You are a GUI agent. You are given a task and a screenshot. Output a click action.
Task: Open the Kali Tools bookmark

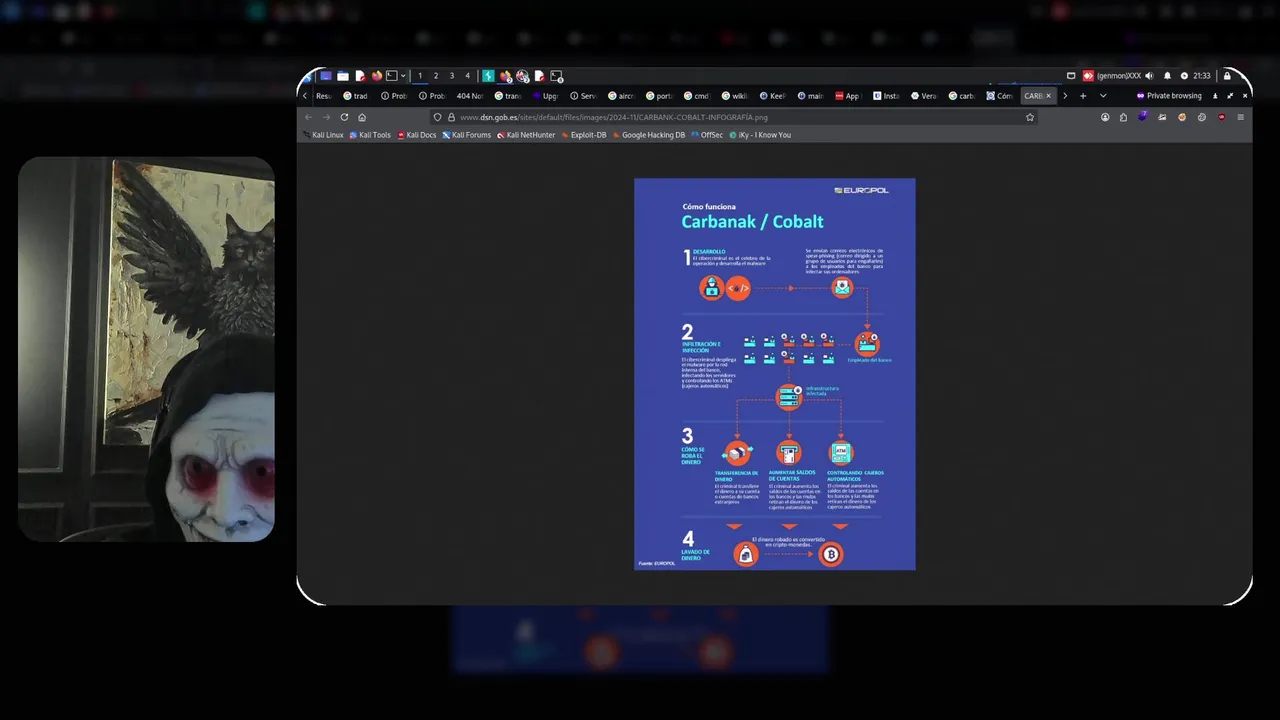click(x=370, y=135)
